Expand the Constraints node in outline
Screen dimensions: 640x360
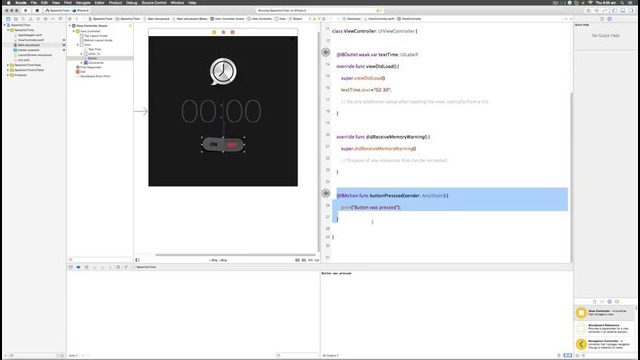(x=82, y=63)
